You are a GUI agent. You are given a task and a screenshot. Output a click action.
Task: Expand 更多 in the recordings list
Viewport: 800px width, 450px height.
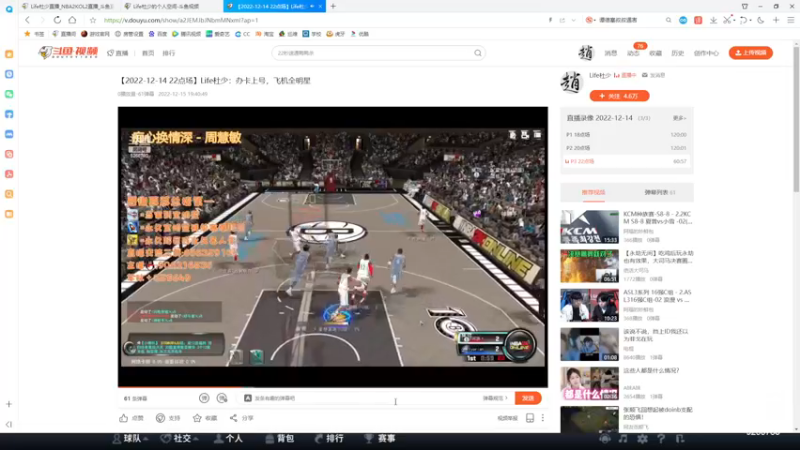[680, 118]
